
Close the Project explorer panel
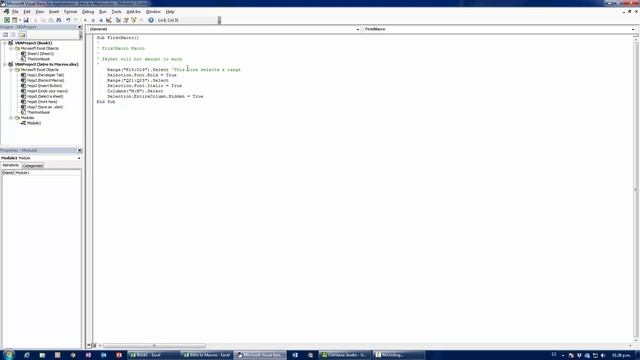pos(80,27)
